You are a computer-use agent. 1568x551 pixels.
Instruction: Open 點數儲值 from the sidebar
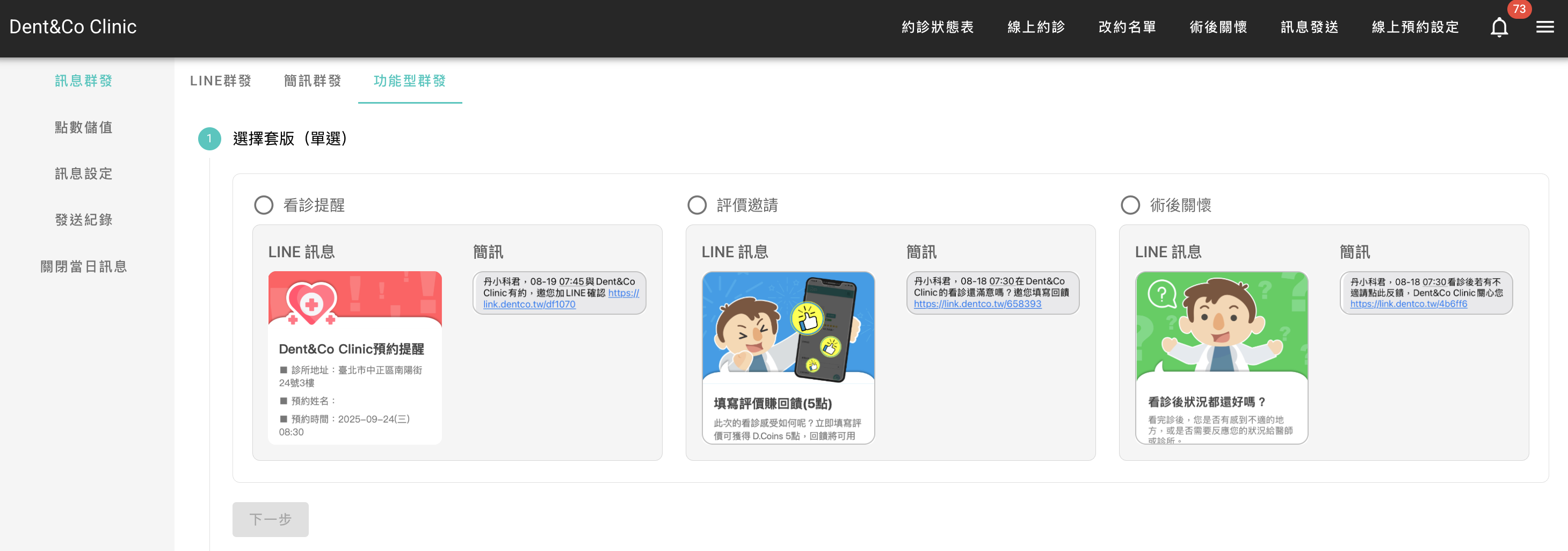83,127
